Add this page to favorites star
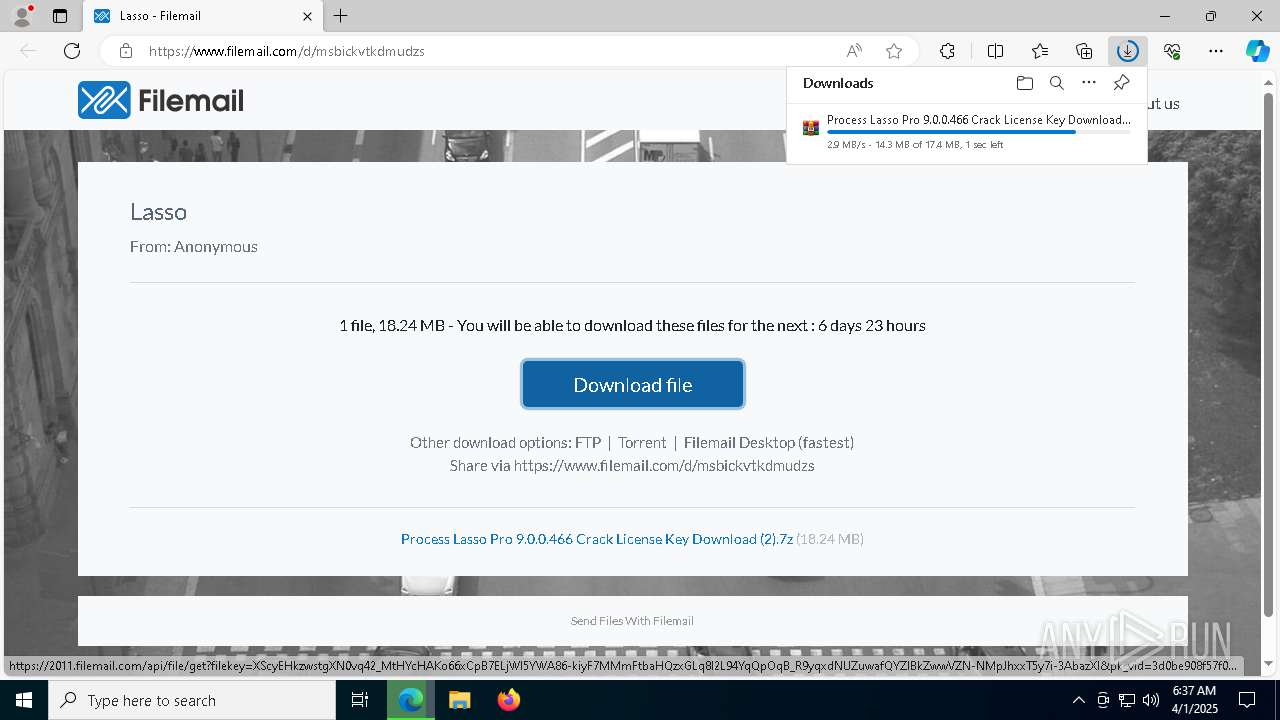The height and width of the screenshot is (720, 1280). [x=894, y=51]
